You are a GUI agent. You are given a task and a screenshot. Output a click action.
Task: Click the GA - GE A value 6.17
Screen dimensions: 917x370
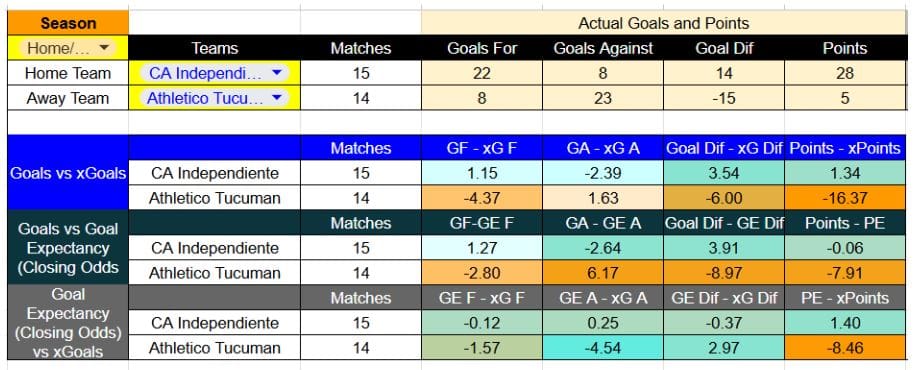coord(603,273)
